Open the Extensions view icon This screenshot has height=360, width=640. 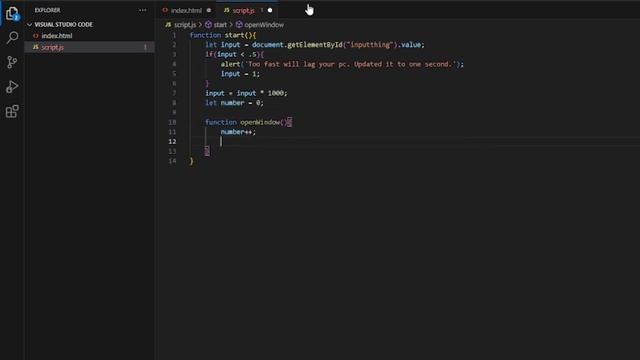[12, 111]
